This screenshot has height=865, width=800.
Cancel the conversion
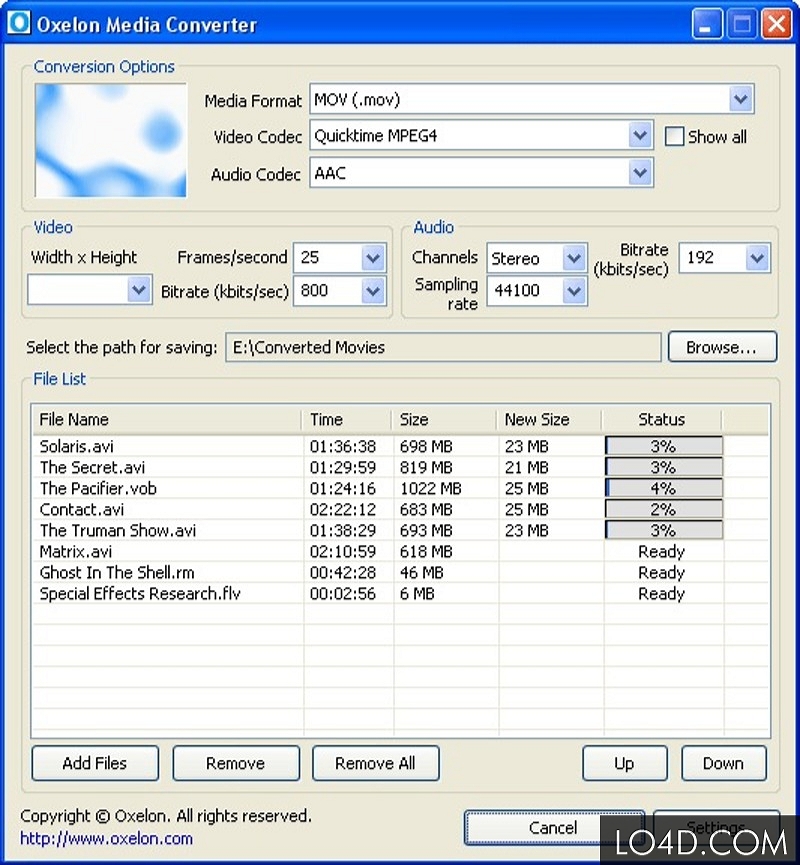pyautogui.click(x=553, y=827)
